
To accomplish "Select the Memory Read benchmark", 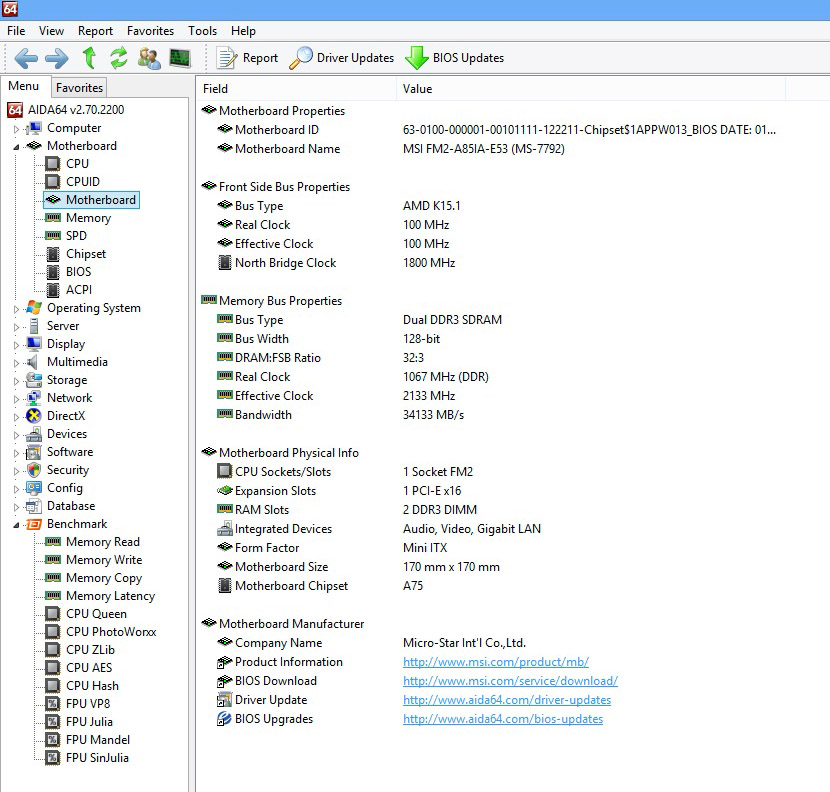I will 93,542.
